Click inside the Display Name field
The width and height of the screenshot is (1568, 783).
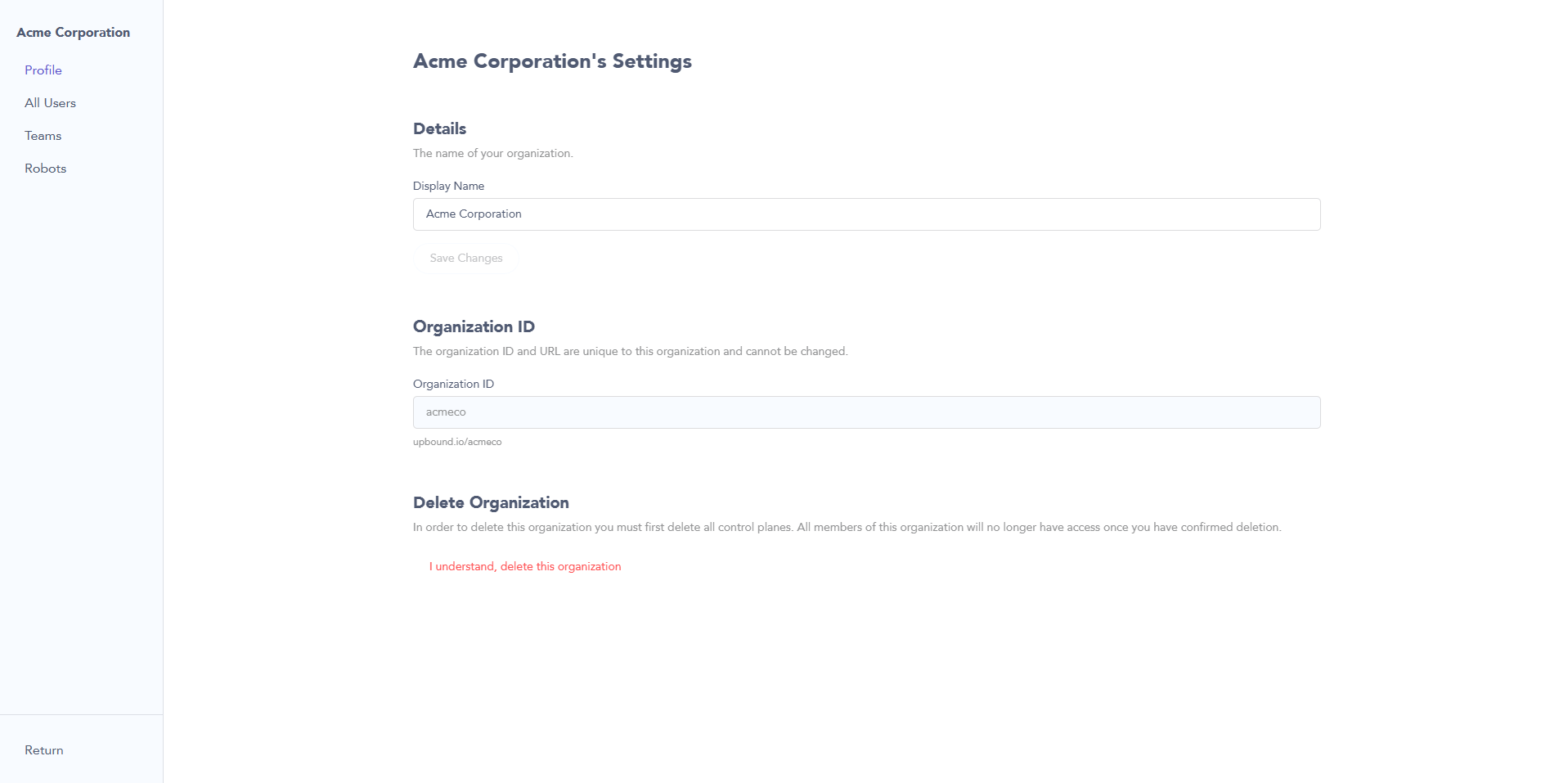[865, 214]
